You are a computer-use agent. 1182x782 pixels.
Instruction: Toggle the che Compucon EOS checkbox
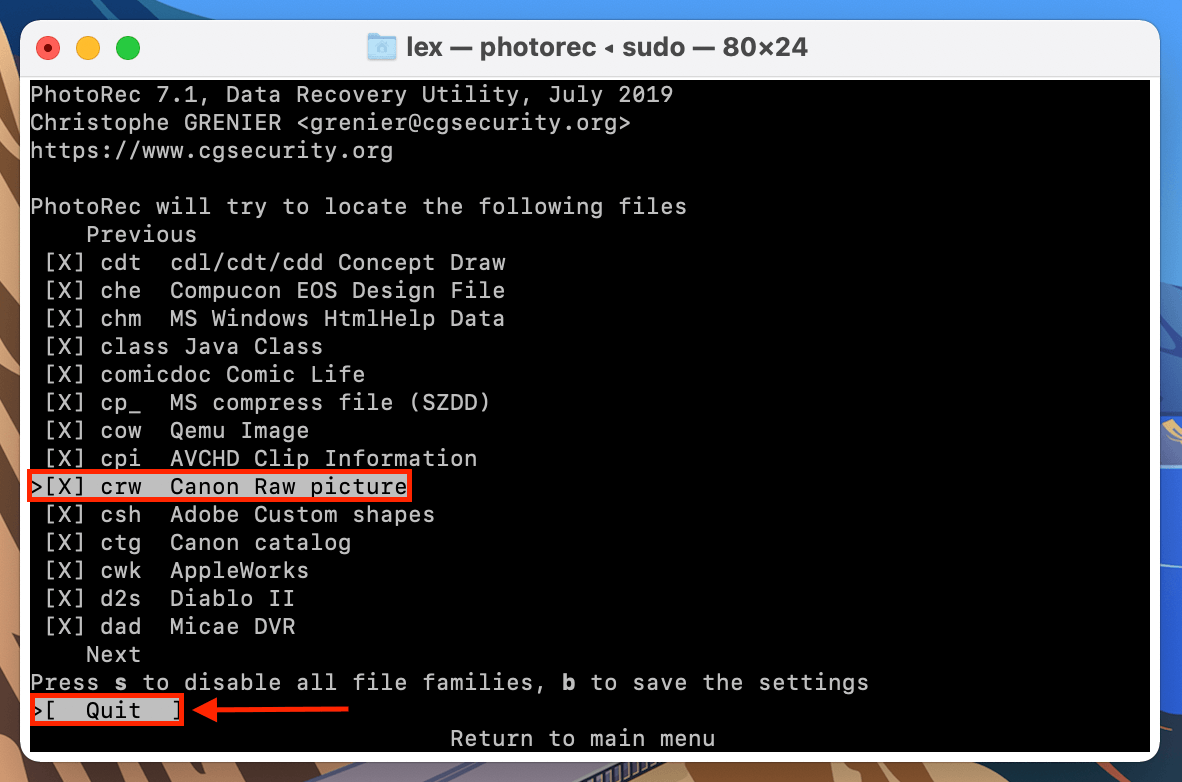65,290
